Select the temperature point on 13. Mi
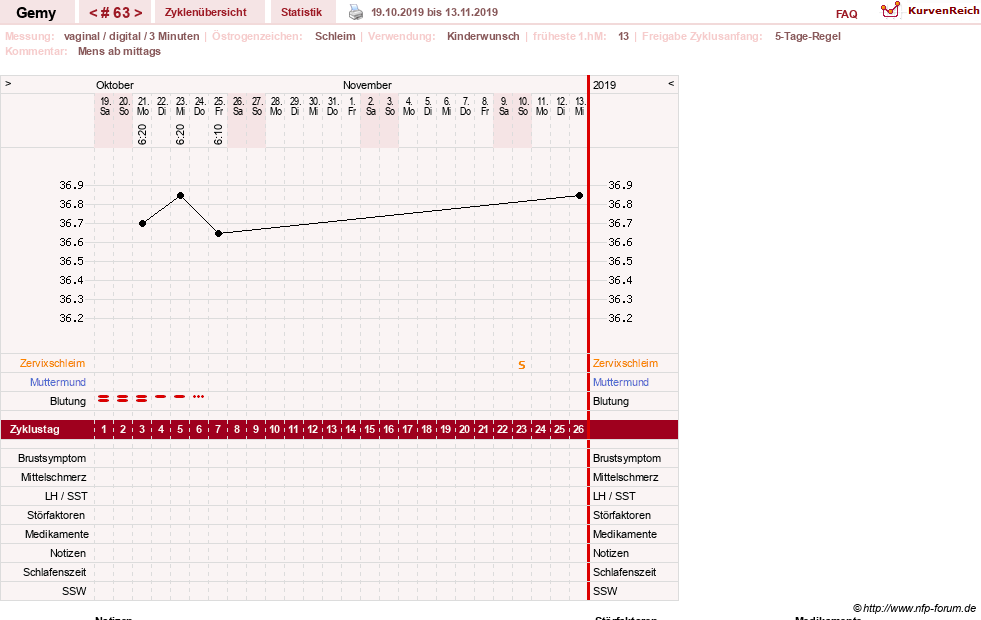 pyautogui.click(x=579, y=196)
